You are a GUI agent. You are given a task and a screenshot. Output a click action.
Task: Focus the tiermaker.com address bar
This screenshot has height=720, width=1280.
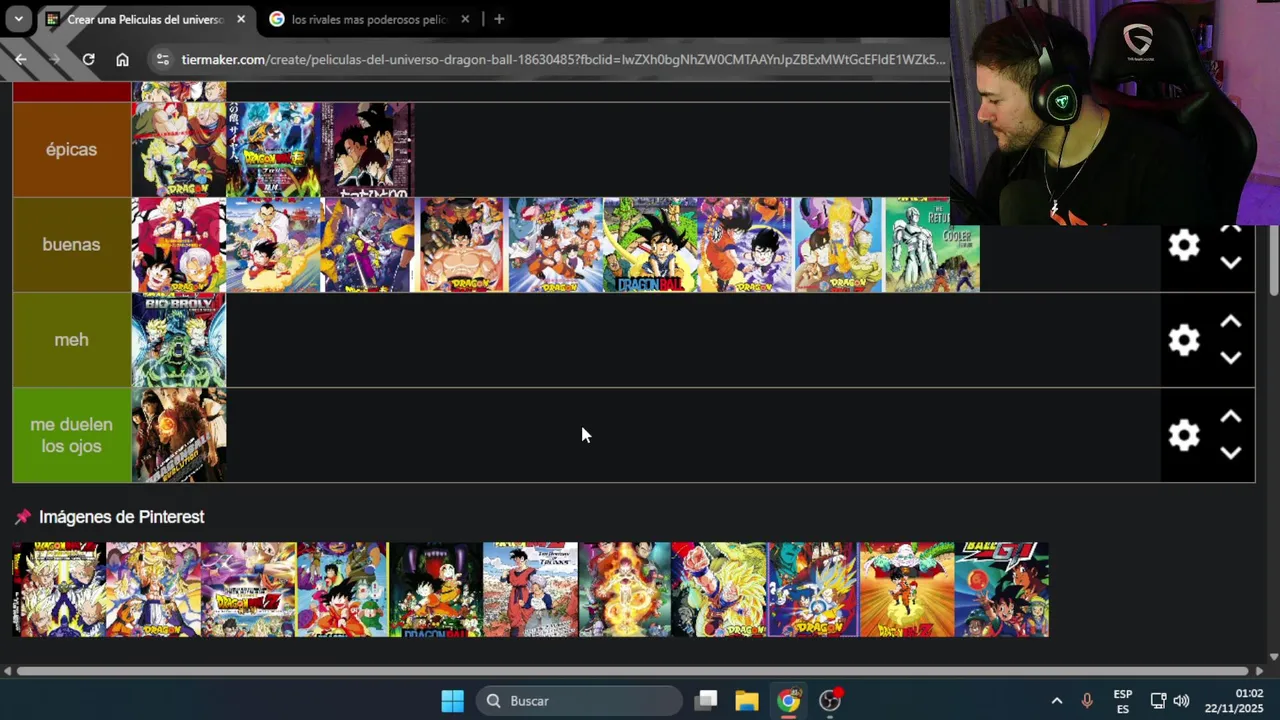[563, 60]
